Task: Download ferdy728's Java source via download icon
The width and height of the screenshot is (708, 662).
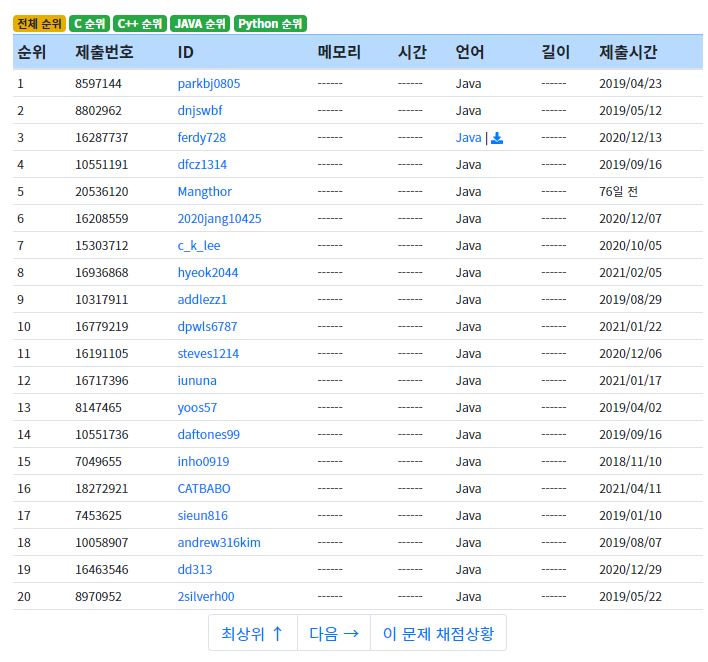Action: [x=497, y=138]
